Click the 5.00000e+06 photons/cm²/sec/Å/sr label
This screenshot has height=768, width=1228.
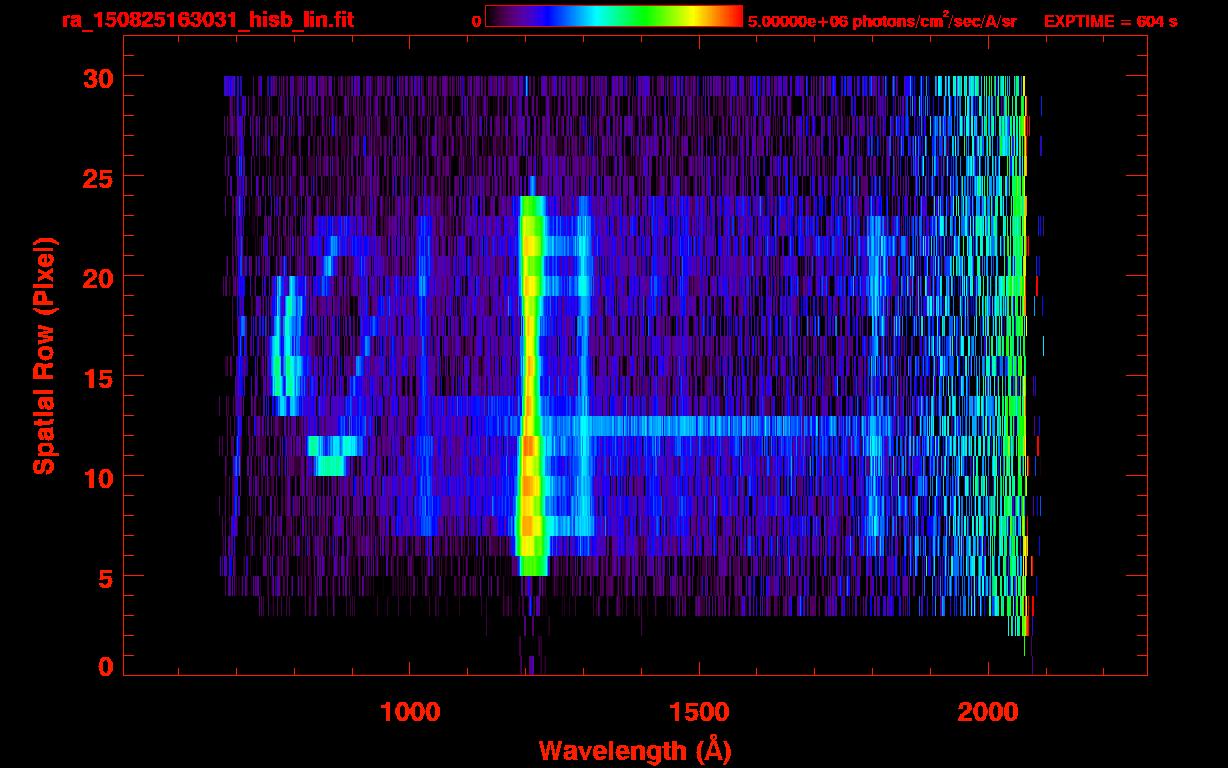[882, 20]
